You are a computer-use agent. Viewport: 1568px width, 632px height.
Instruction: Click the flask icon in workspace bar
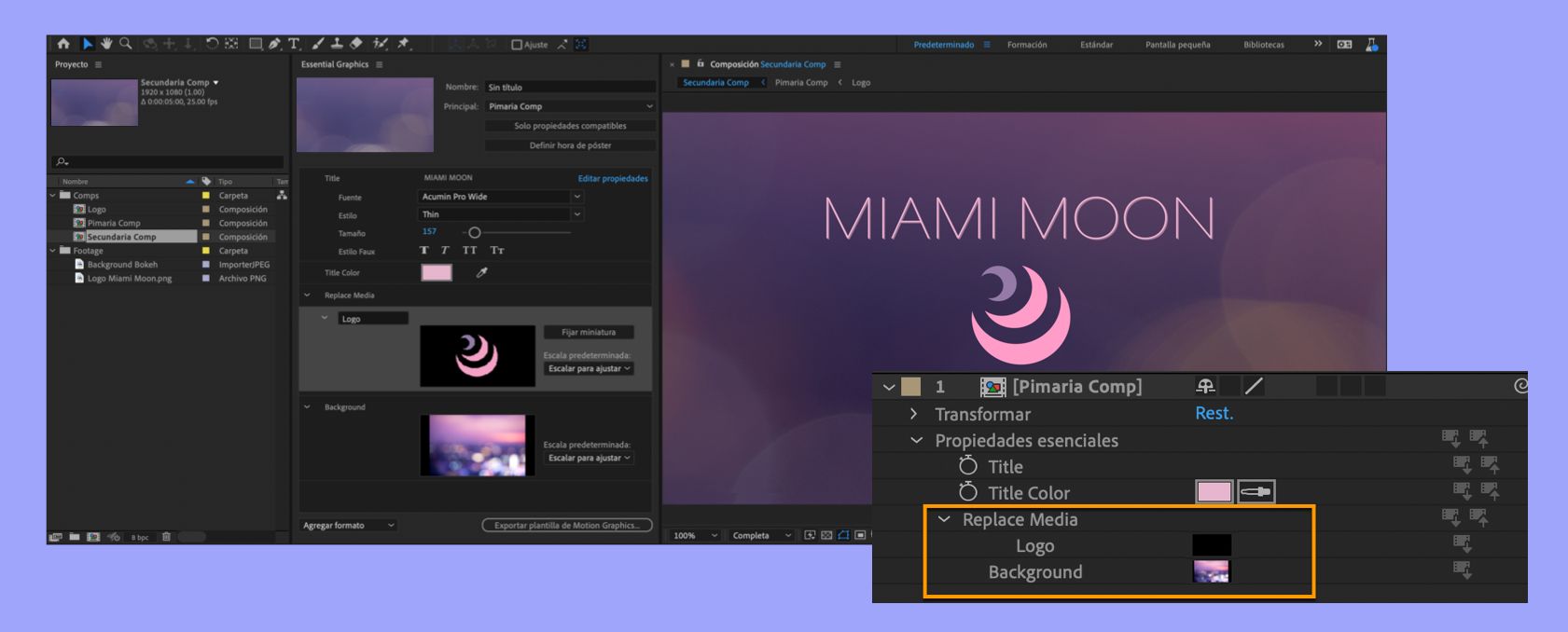coord(1371,44)
